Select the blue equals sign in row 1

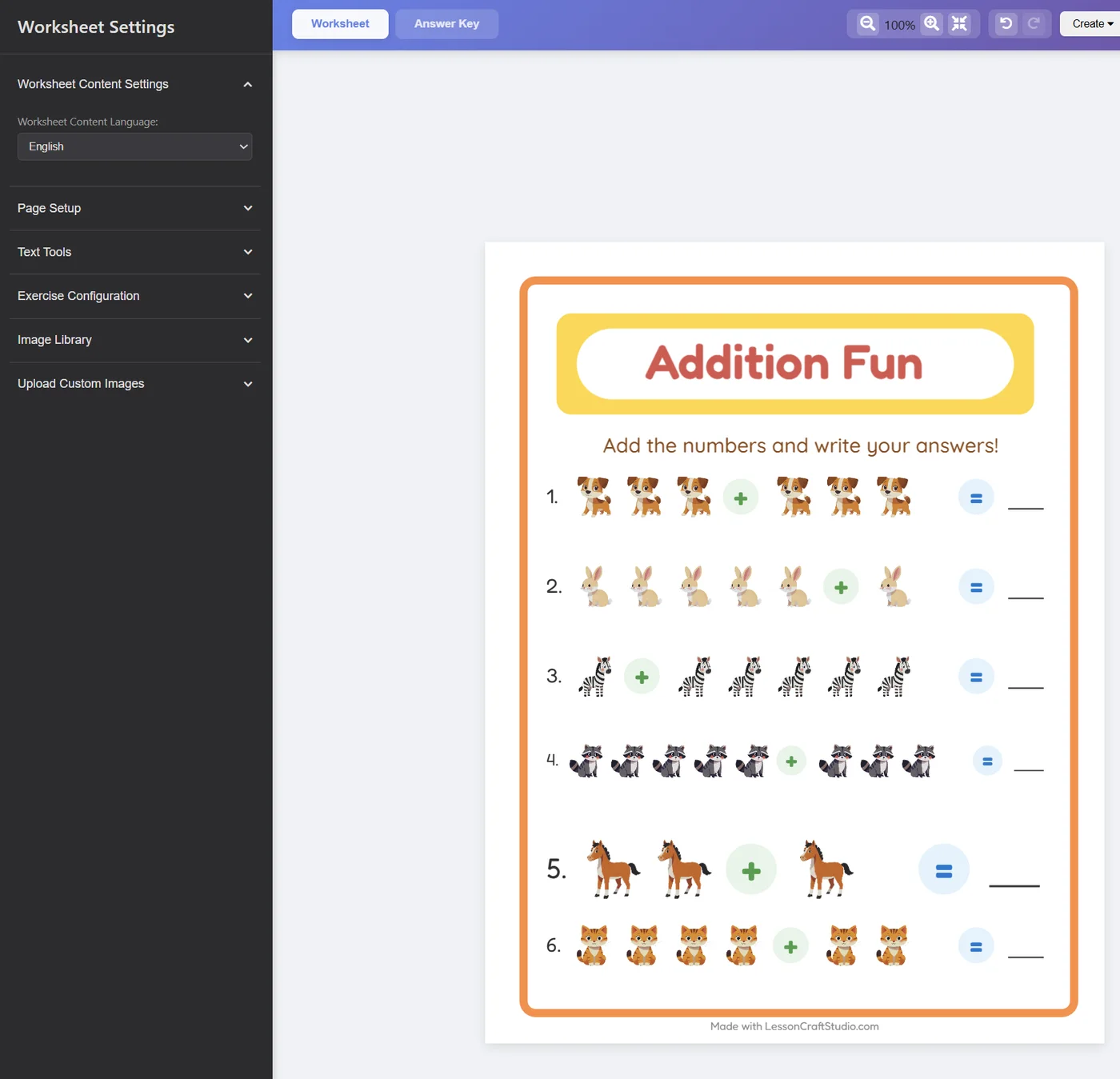[x=976, y=498]
